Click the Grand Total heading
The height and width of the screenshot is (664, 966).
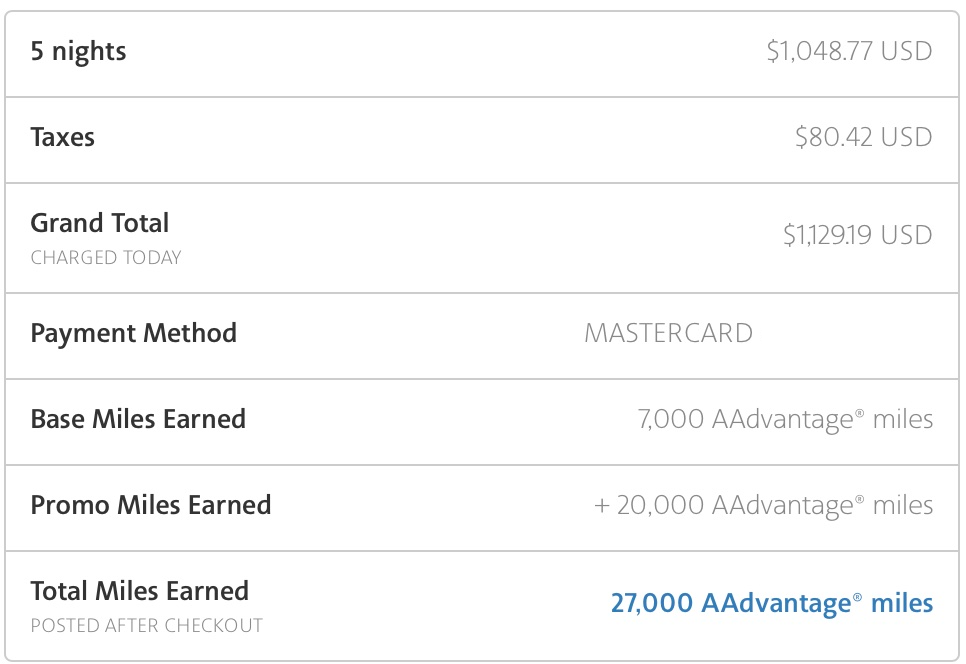pyautogui.click(x=100, y=223)
